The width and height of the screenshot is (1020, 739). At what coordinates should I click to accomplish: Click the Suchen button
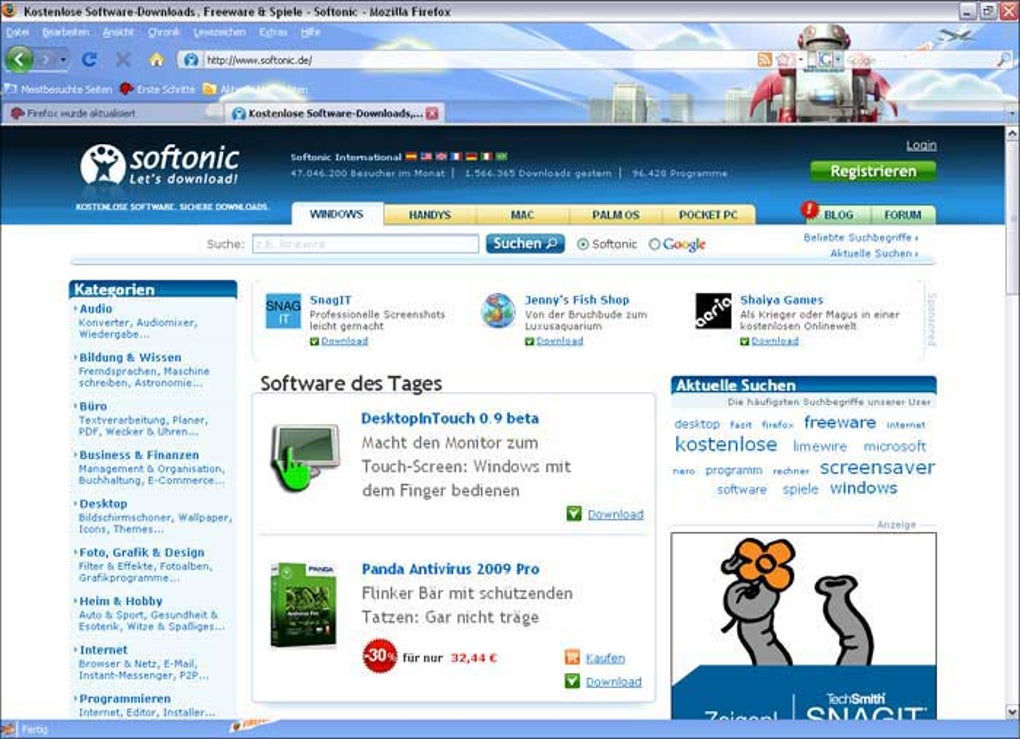point(525,243)
